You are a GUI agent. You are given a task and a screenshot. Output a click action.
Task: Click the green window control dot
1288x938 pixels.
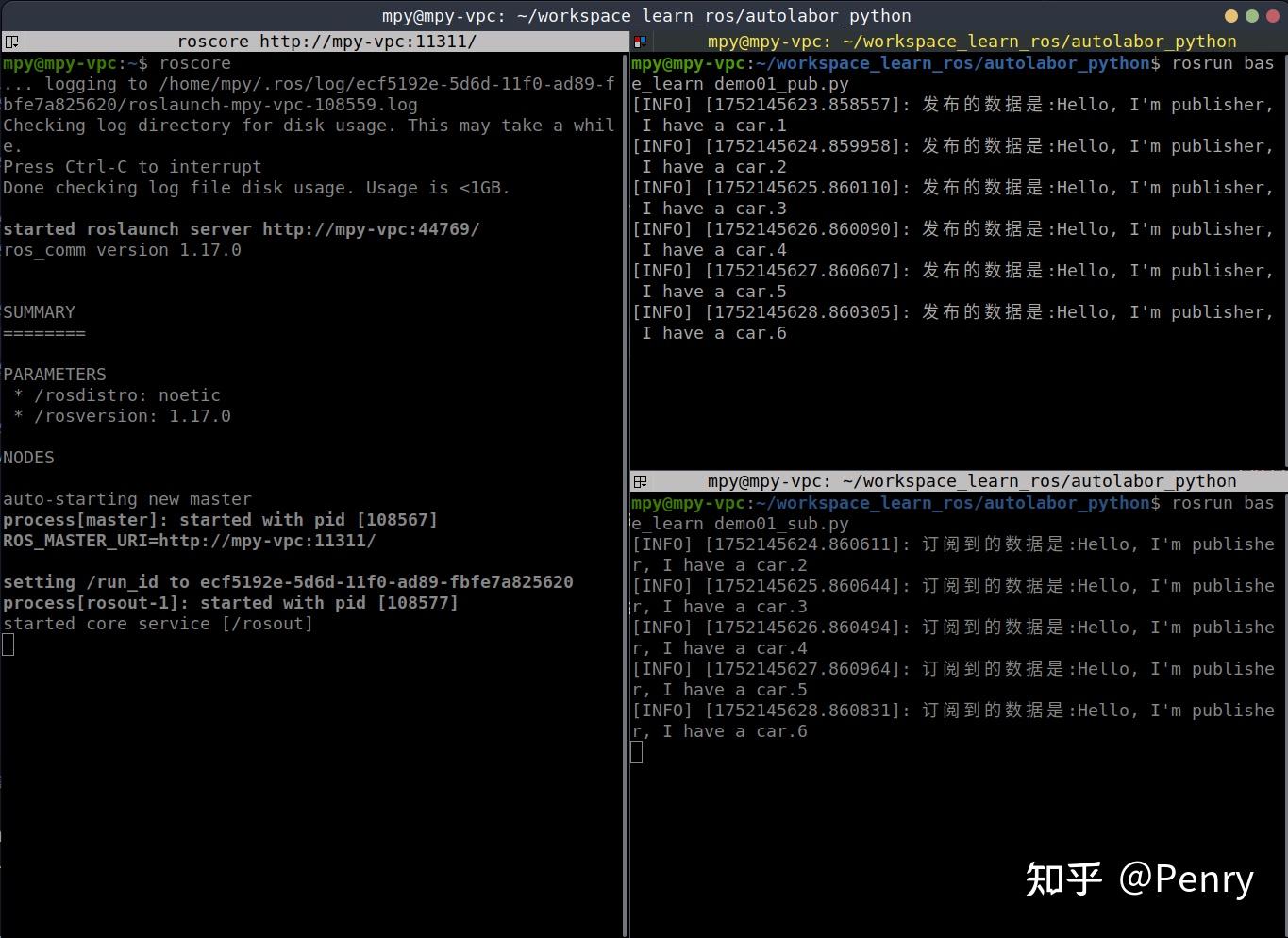(x=1250, y=16)
